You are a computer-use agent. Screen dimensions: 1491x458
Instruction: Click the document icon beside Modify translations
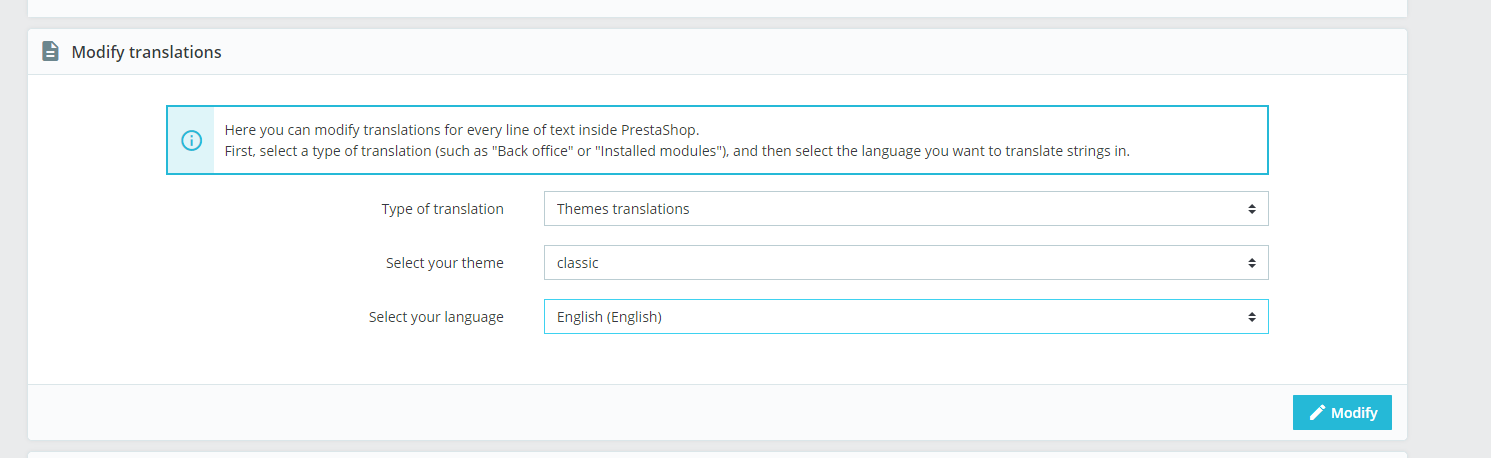tap(50, 51)
